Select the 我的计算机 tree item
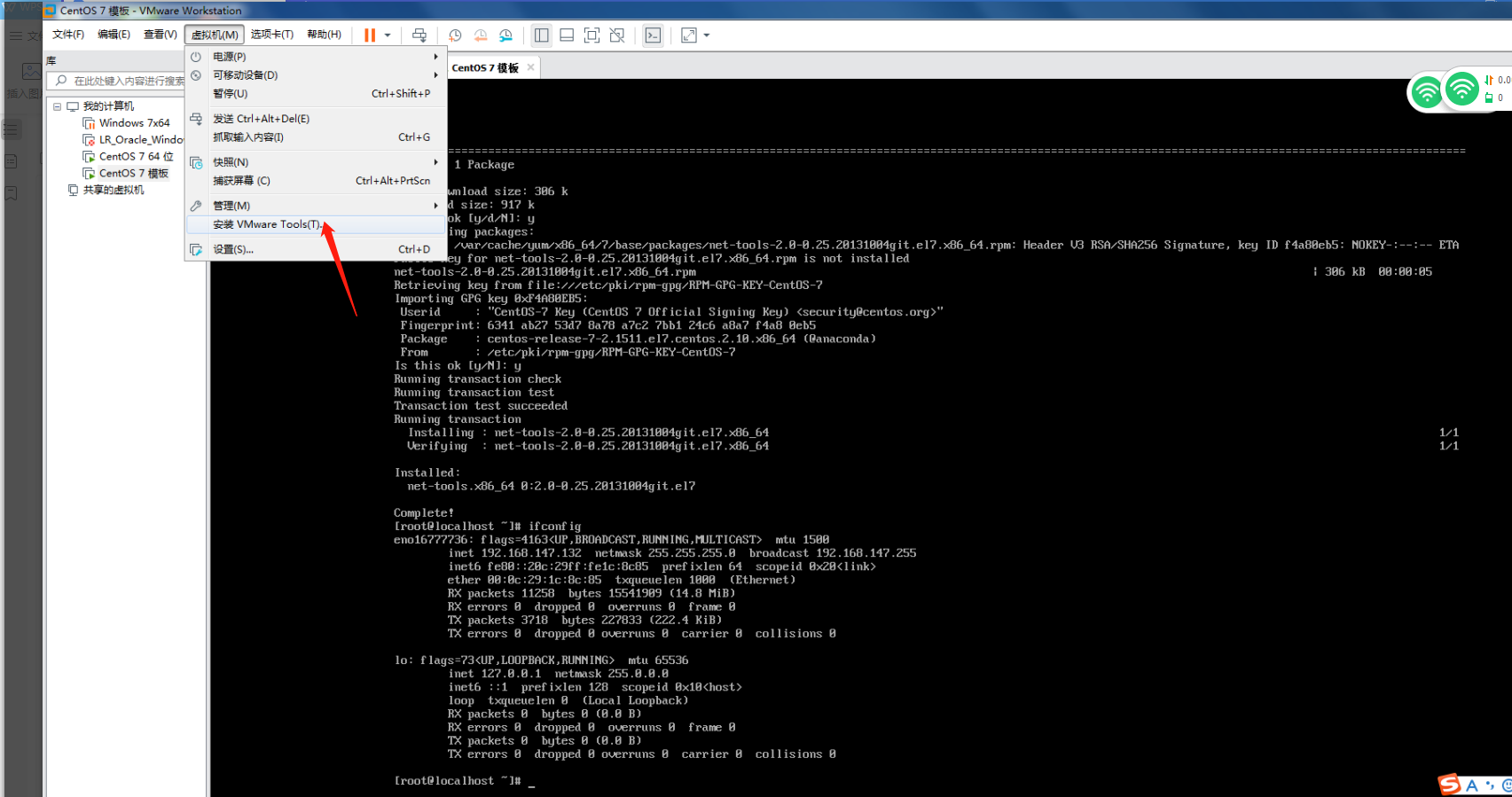Image resolution: width=1512 pixels, height=797 pixels. pyautogui.click(x=108, y=106)
